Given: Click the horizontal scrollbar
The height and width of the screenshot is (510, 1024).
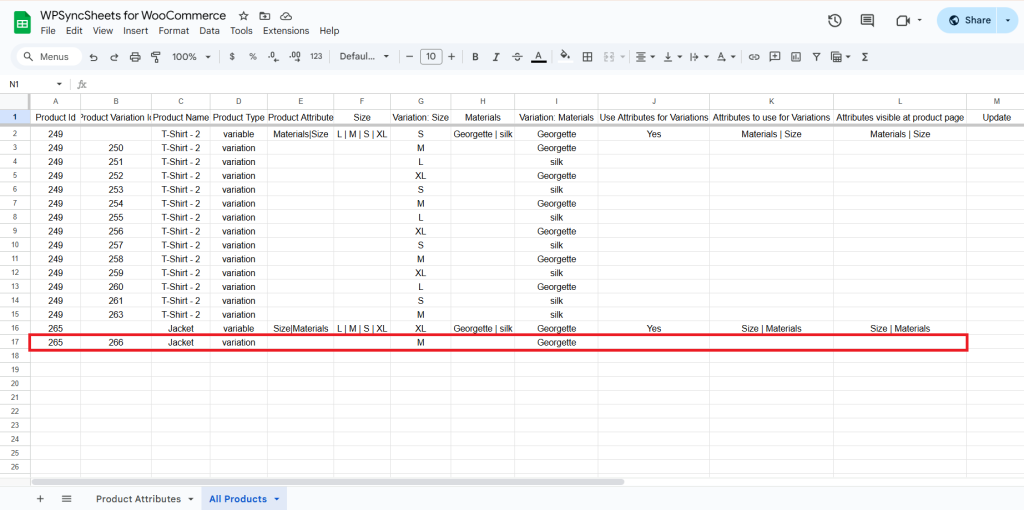Looking at the screenshot, I should [x=327, y=482].
